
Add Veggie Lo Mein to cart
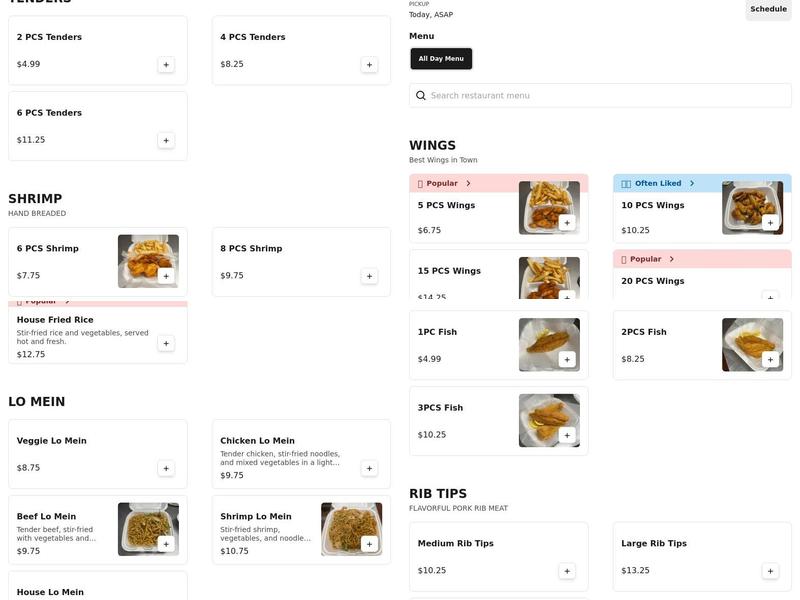point(166,468)
